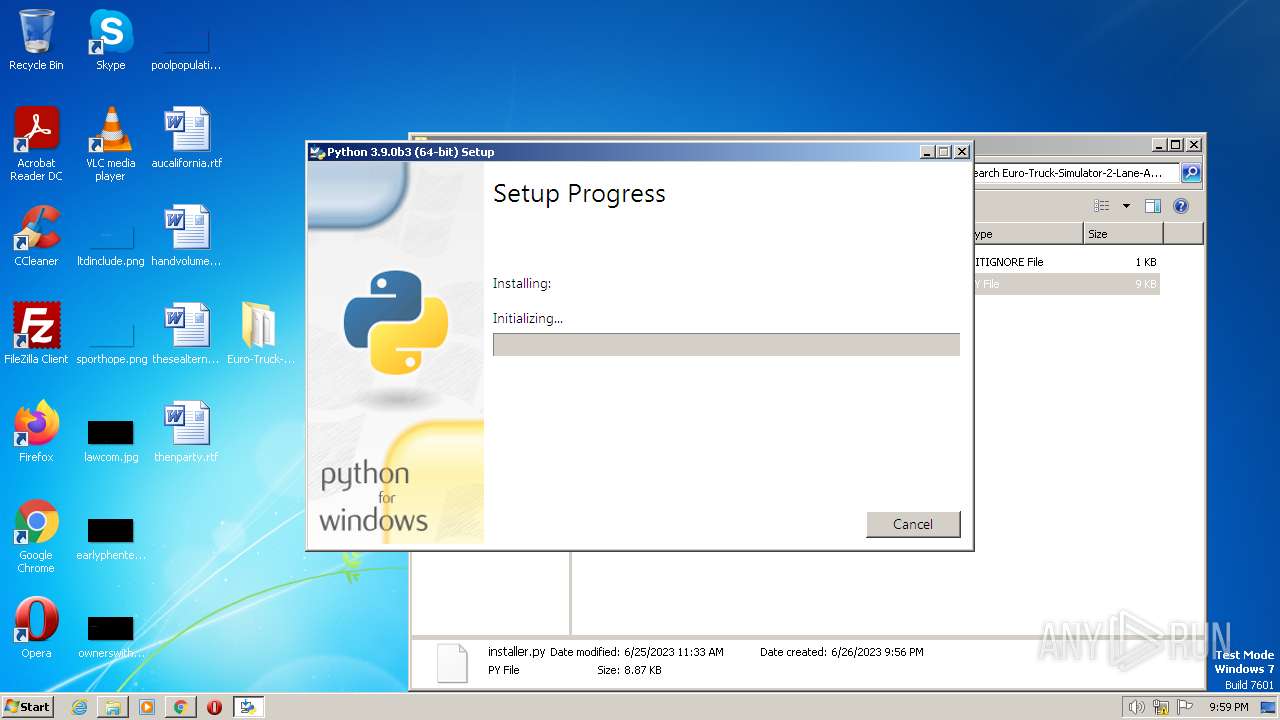Screen dimensions: 1280x720
Task: Launch Google Chrome desktop shortcut
Action: click(x=36, y=536)
